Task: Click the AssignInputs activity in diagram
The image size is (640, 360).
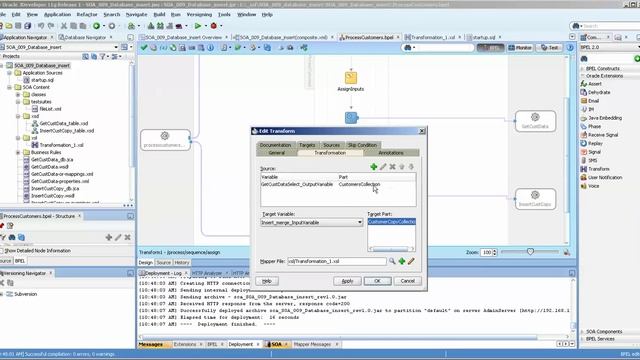Action: pos(351,81)
